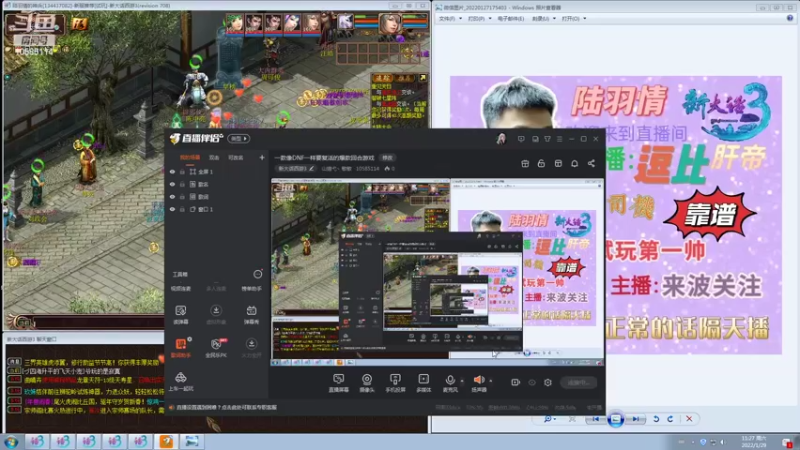
Task: Click the message icon in streaming app title bar
Action: click(x=521, y=139)
